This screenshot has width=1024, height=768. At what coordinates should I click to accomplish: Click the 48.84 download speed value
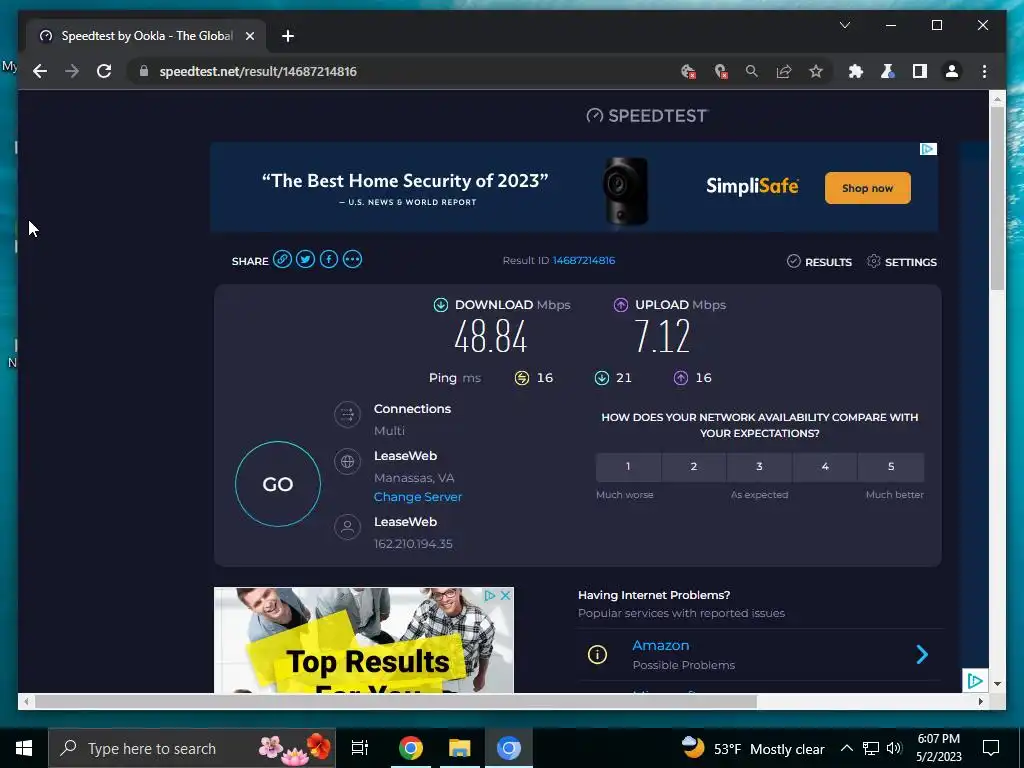(x=490, y=336)
